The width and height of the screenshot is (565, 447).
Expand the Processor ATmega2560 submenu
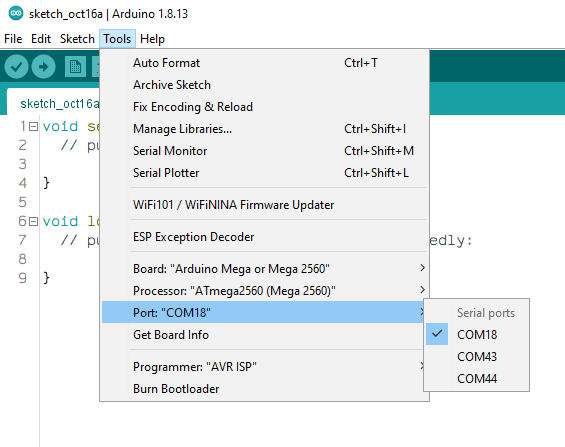pyautogui.click(x=264, y=291)
